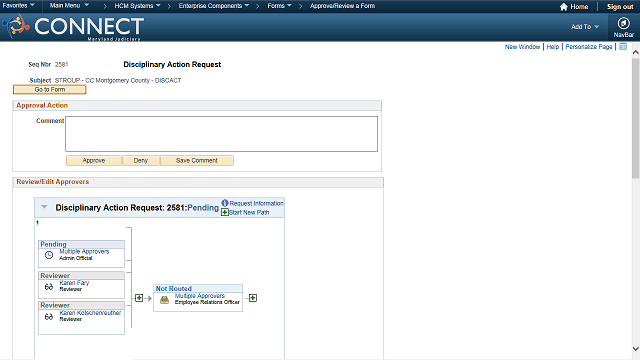Click the Not Routed step heading
The height and width of the screenshot is (360, 640).
pyautogui.click(x=173, y=288)
